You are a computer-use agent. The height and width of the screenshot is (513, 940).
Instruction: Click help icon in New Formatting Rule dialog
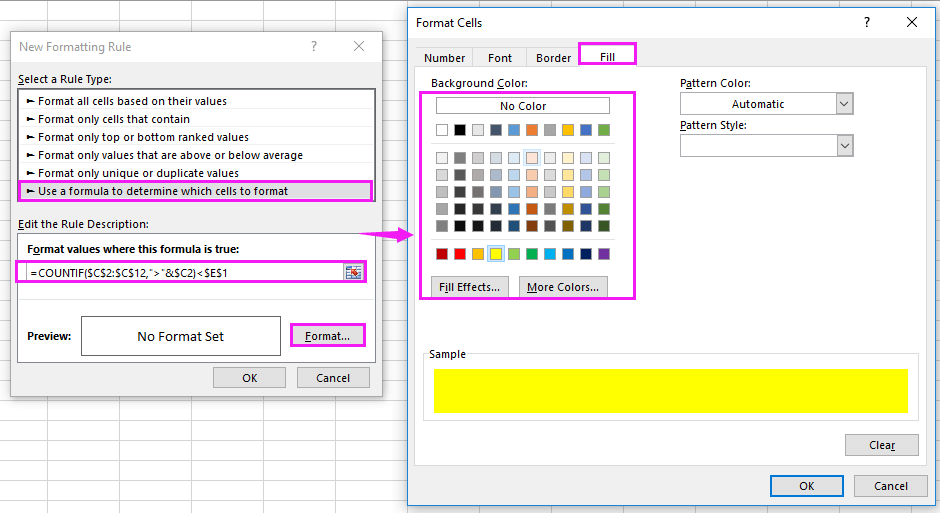pos(314,46)
